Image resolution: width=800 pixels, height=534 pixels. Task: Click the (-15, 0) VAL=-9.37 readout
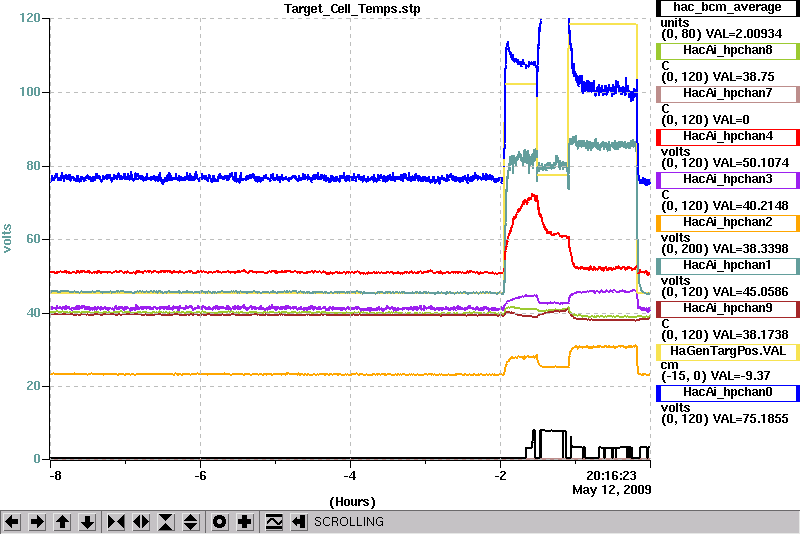click(x=715, y=376)
